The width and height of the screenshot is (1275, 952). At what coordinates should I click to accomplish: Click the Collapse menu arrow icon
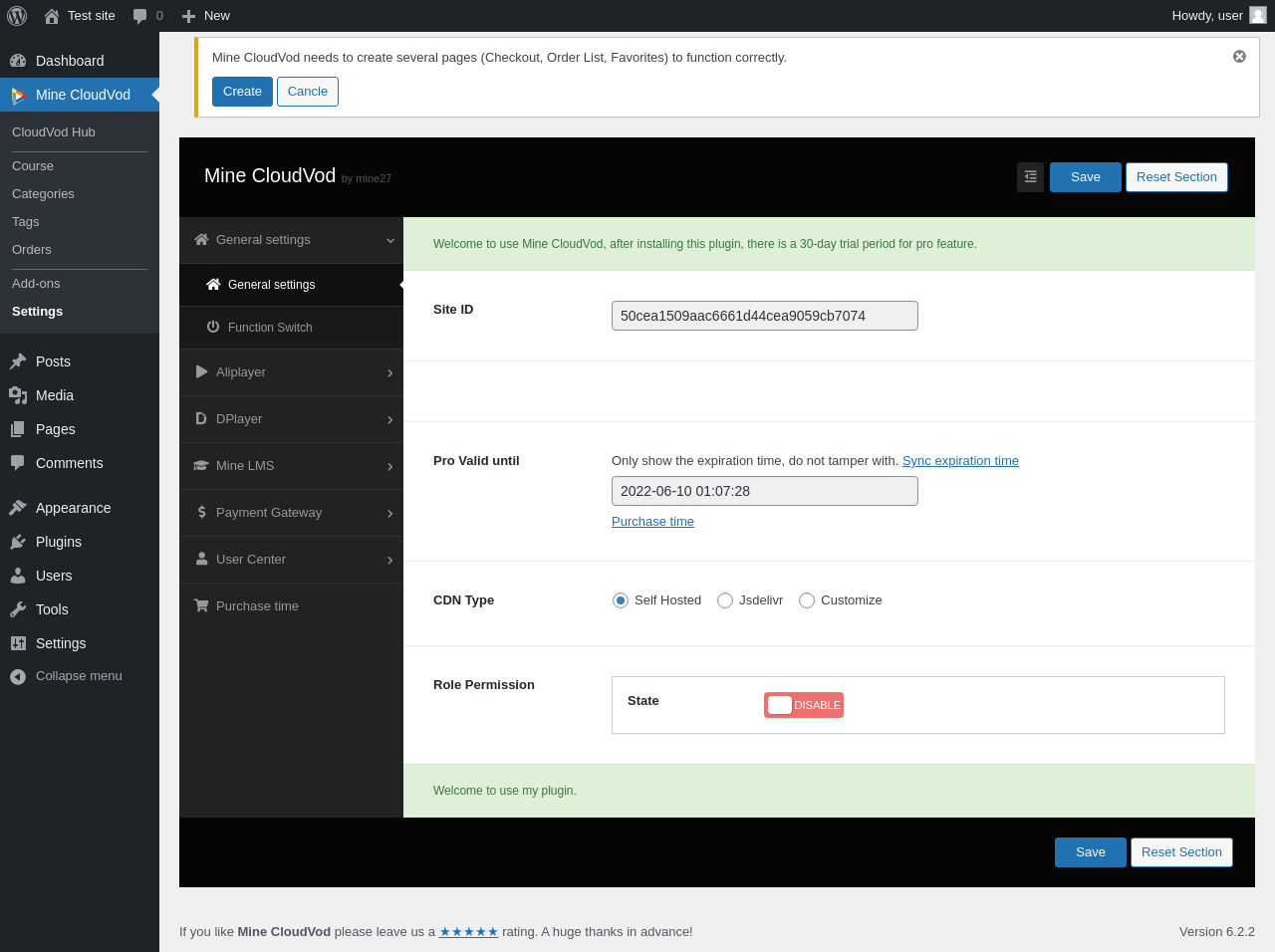[18, 676]
